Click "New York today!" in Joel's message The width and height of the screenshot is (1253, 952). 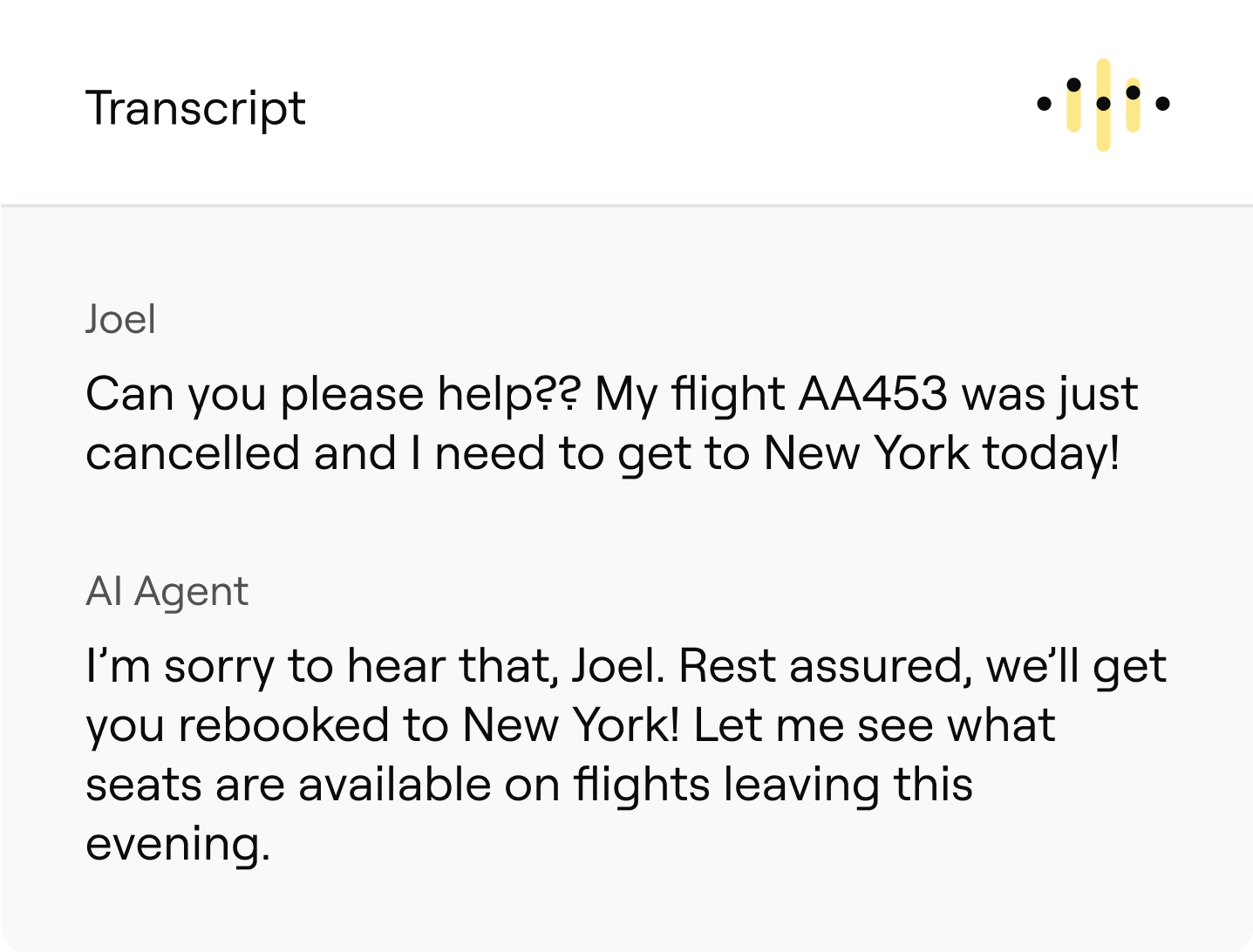coord(942,453)
